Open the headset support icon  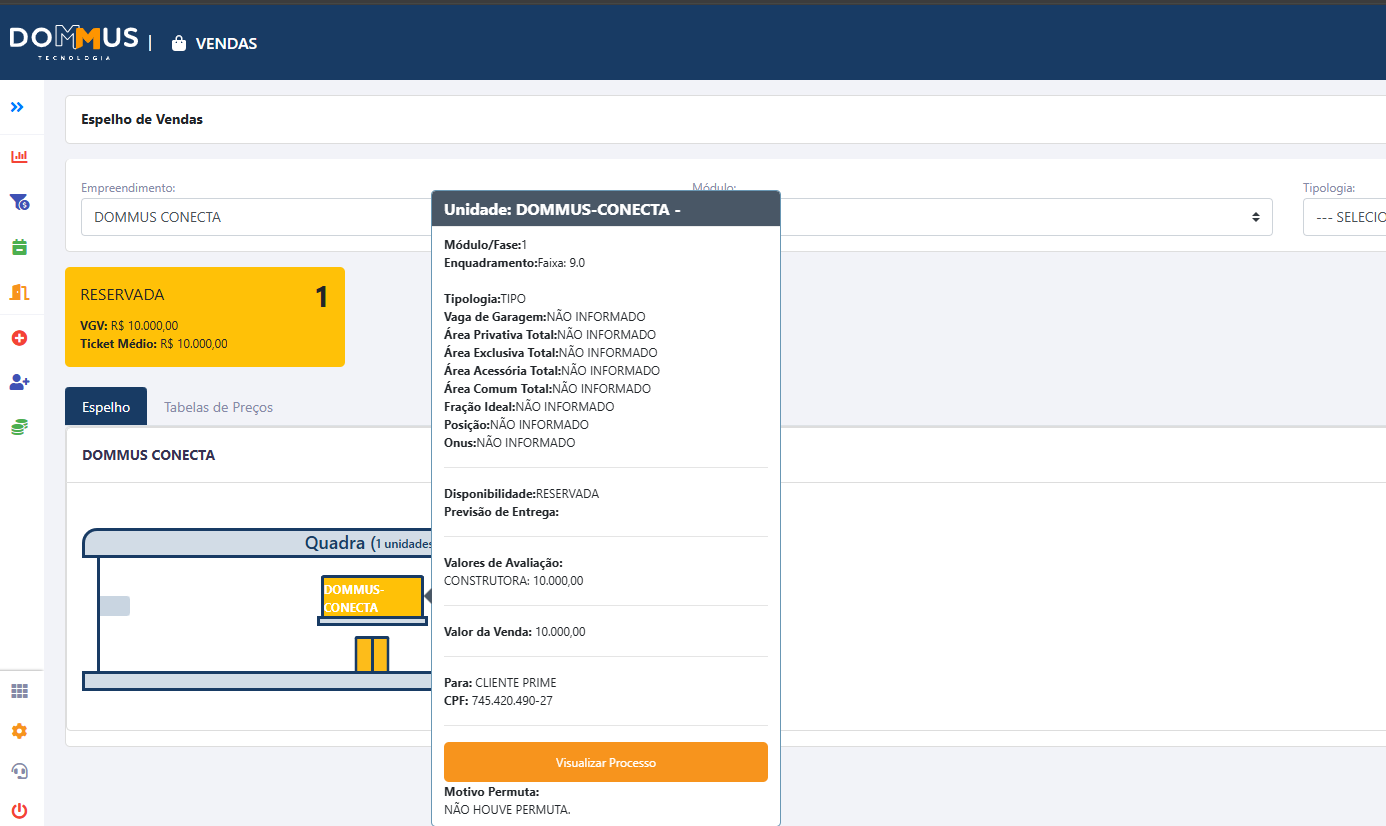tap(19, 771)
